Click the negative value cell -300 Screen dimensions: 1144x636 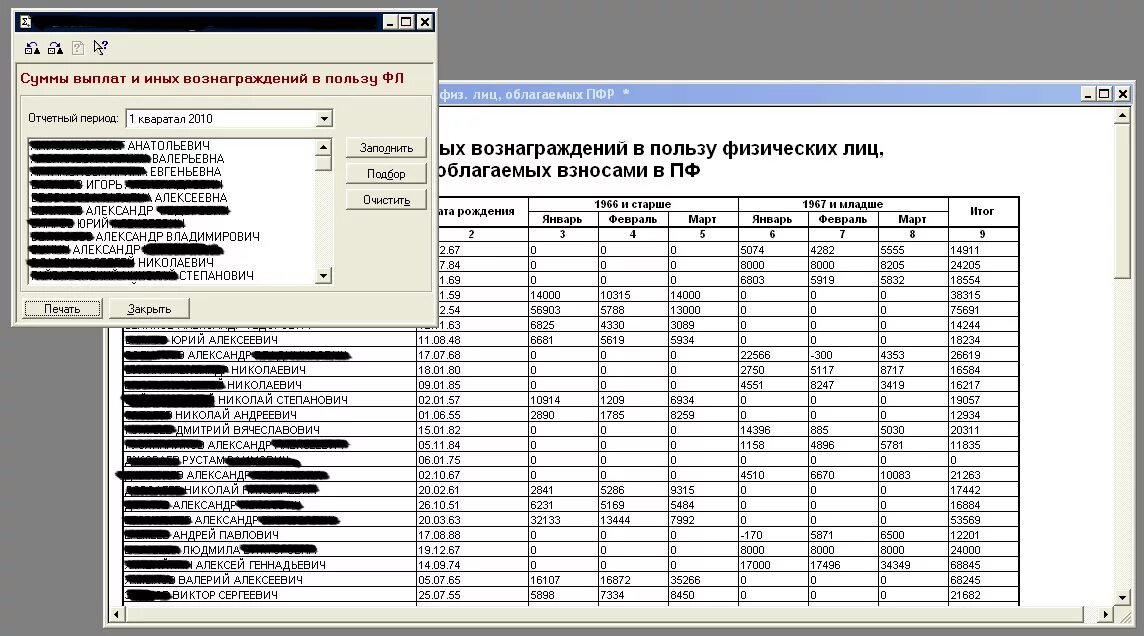tap(843, 355)
